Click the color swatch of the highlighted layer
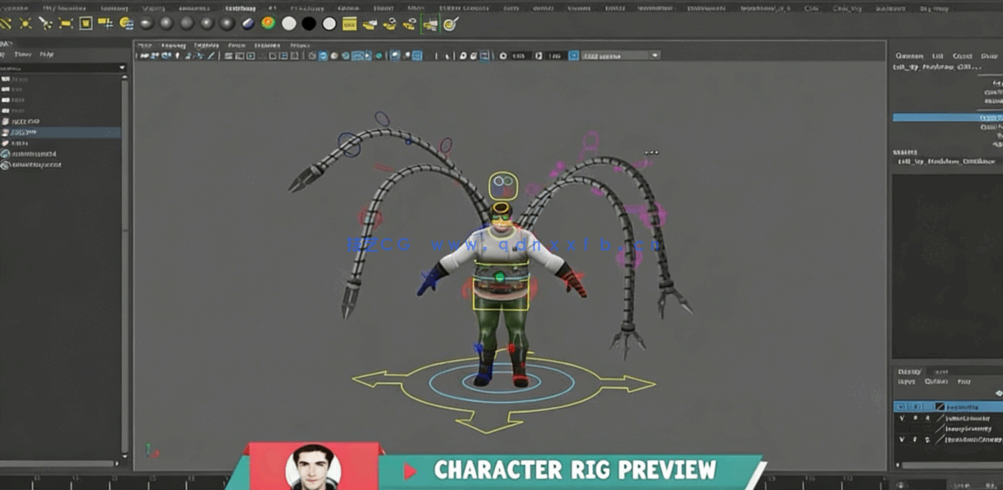This screenshot has width=1003, height=490. pyautogui.click(x=940, y=407)
